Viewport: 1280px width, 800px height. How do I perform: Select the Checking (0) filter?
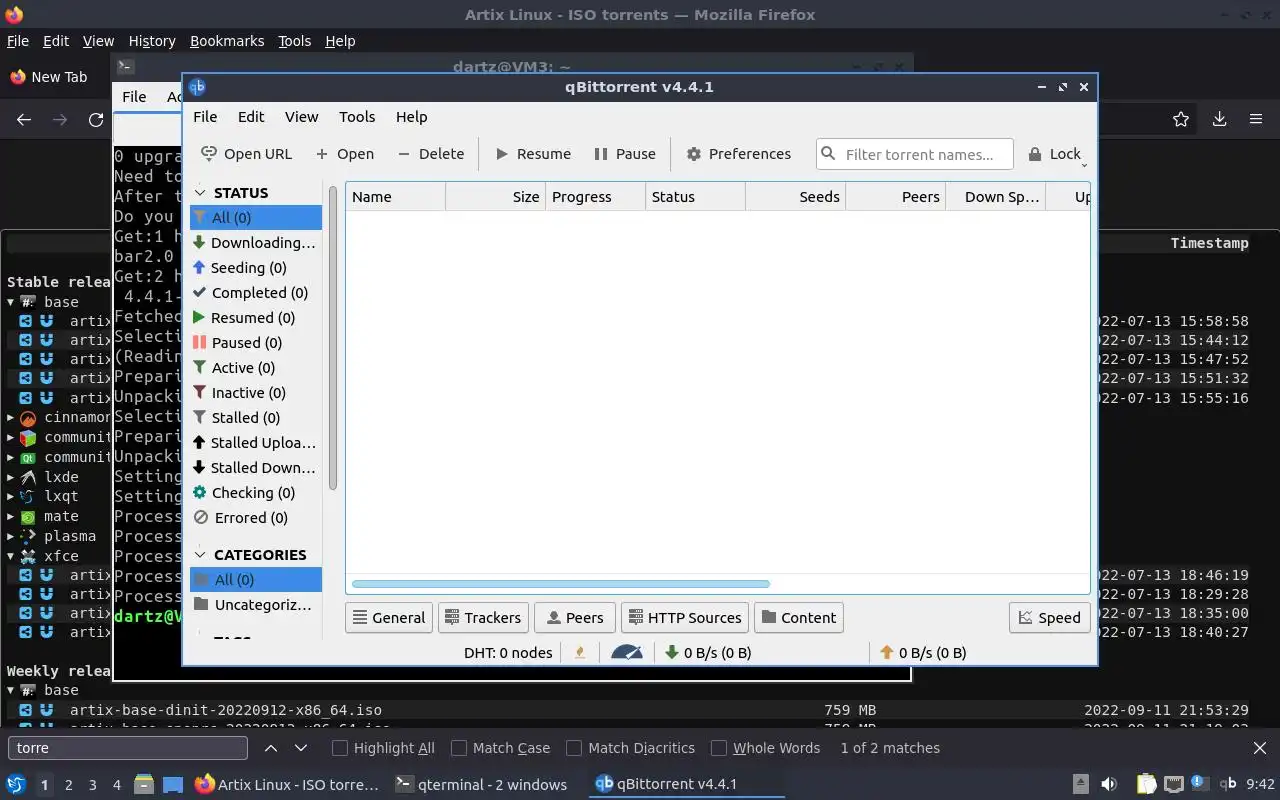pyautogui.click(x=256, y=493)
